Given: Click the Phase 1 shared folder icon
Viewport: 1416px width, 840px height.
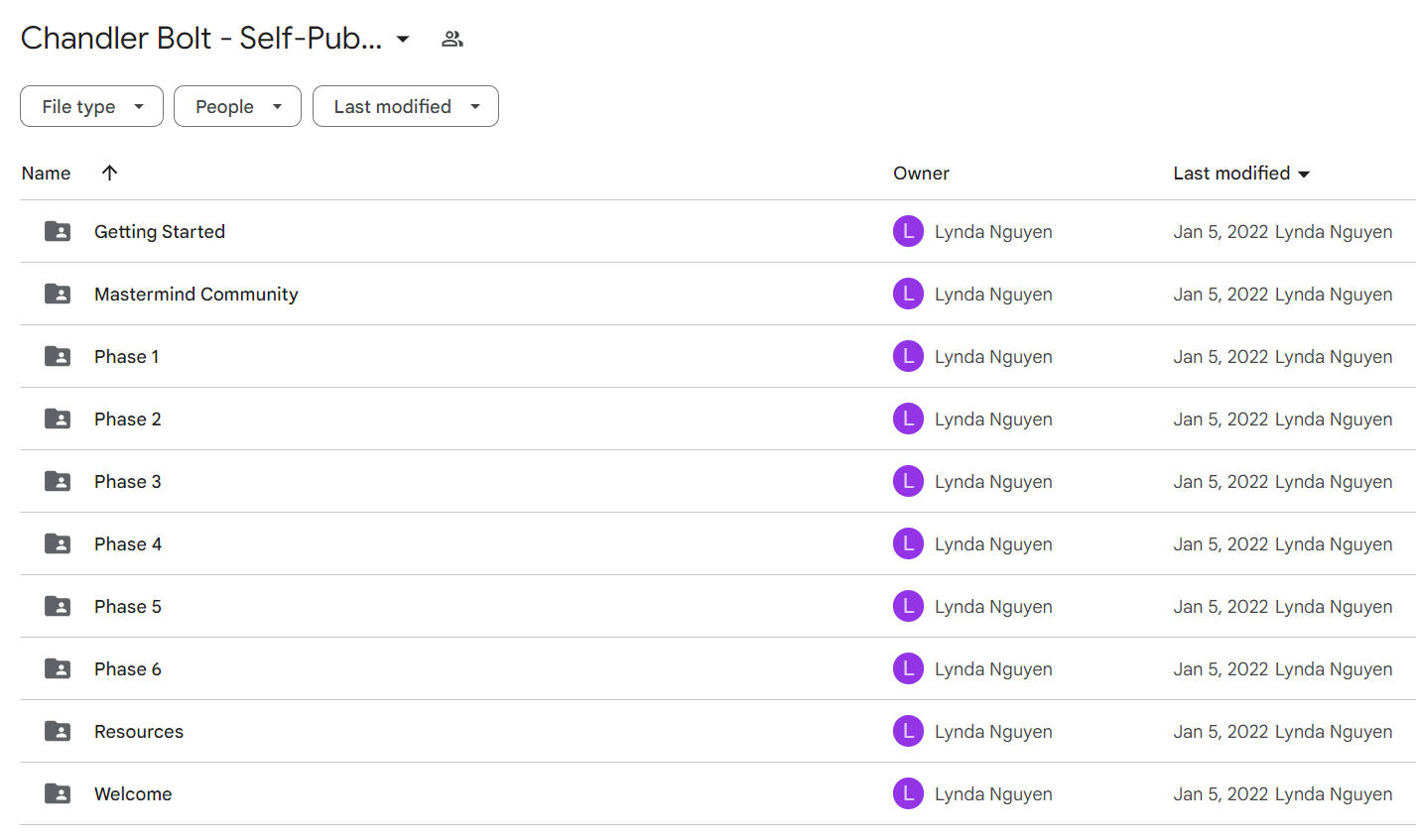Looking at the screenshot, I should [58, 356].
